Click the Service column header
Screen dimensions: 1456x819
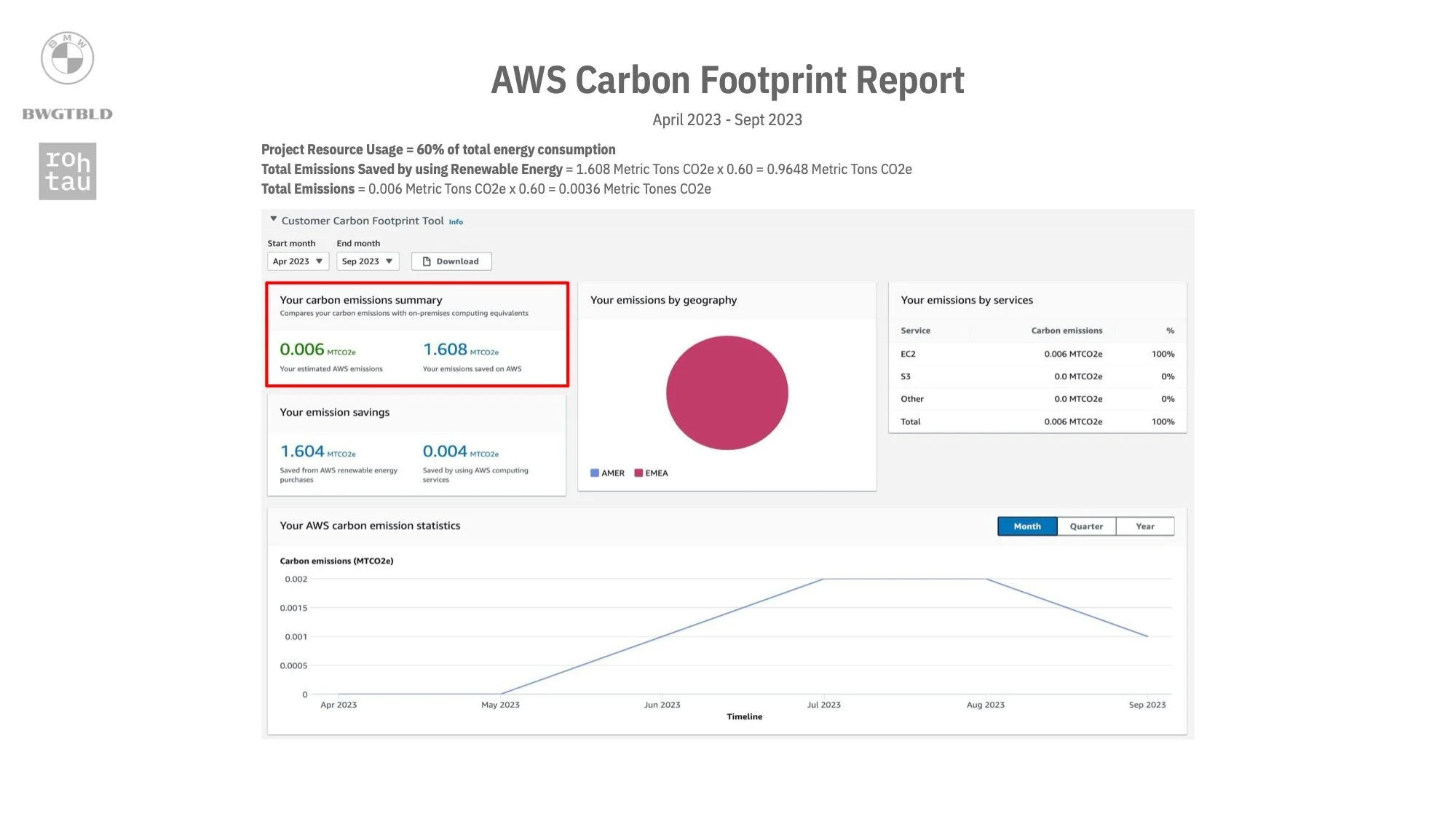pyautogui.click(x=915, y=331)
